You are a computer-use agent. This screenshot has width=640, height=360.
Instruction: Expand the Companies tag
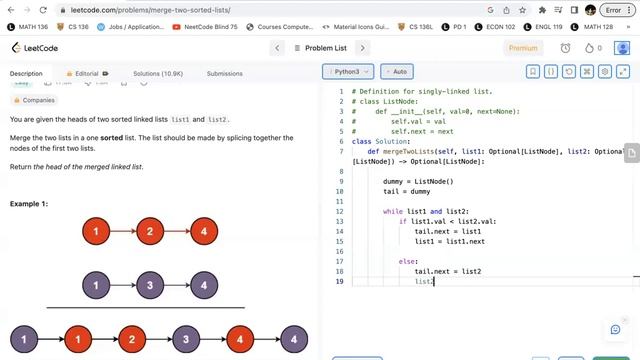[x=34, y=100]
